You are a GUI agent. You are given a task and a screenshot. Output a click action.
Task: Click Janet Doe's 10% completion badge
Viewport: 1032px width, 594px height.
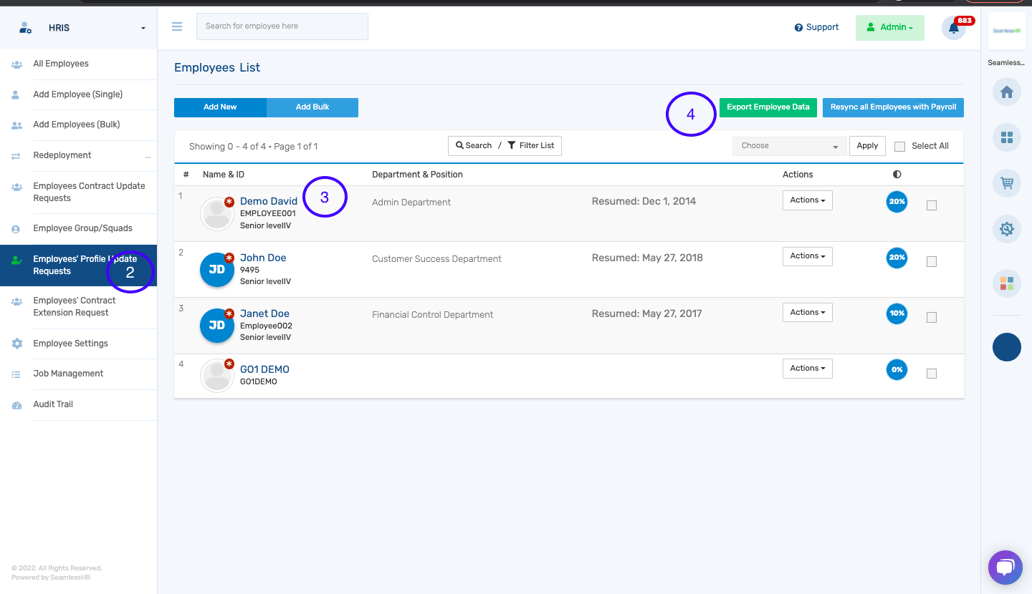pyautogui.click(x=896, y=313)
